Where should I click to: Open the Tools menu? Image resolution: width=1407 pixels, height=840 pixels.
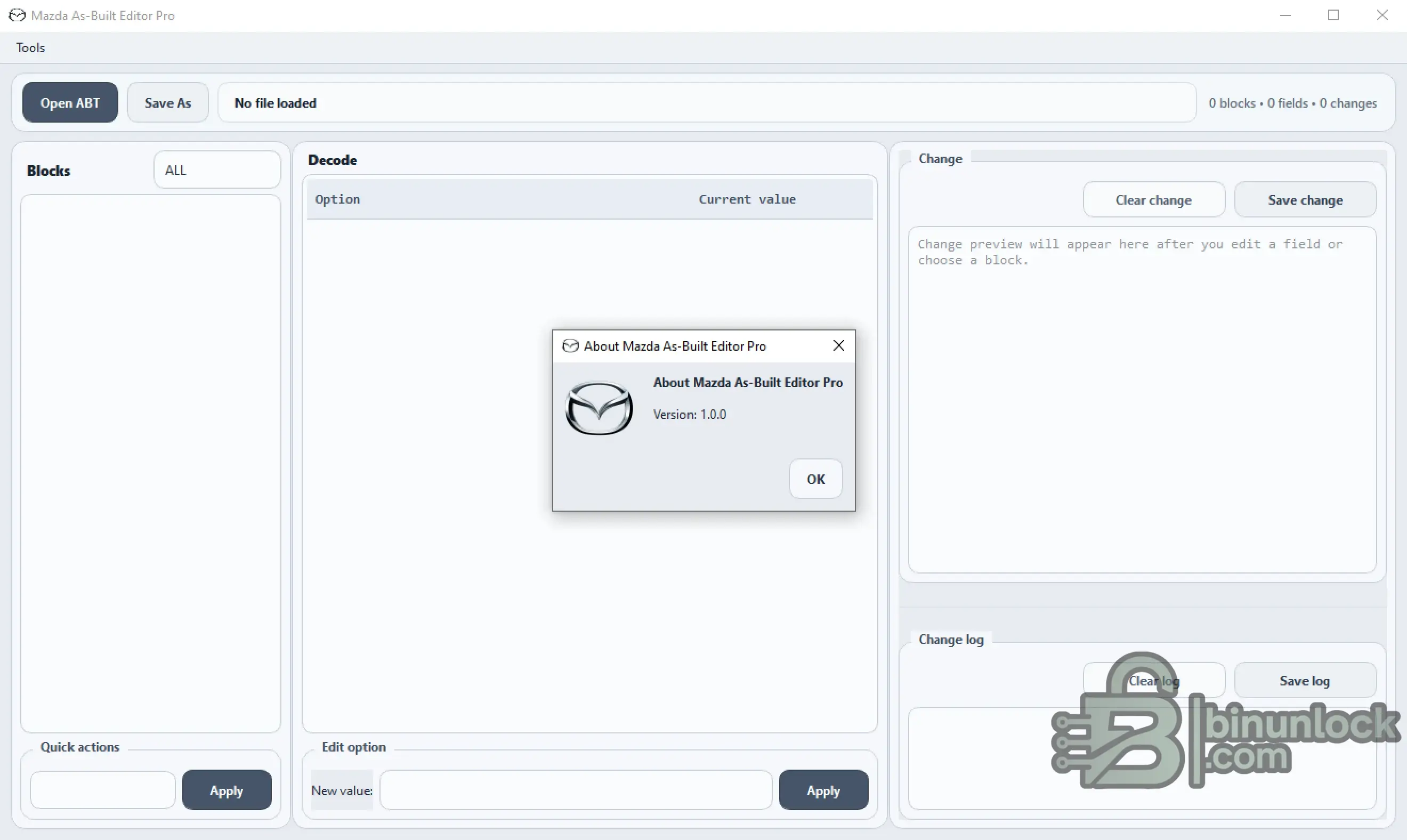click(30, 47)
